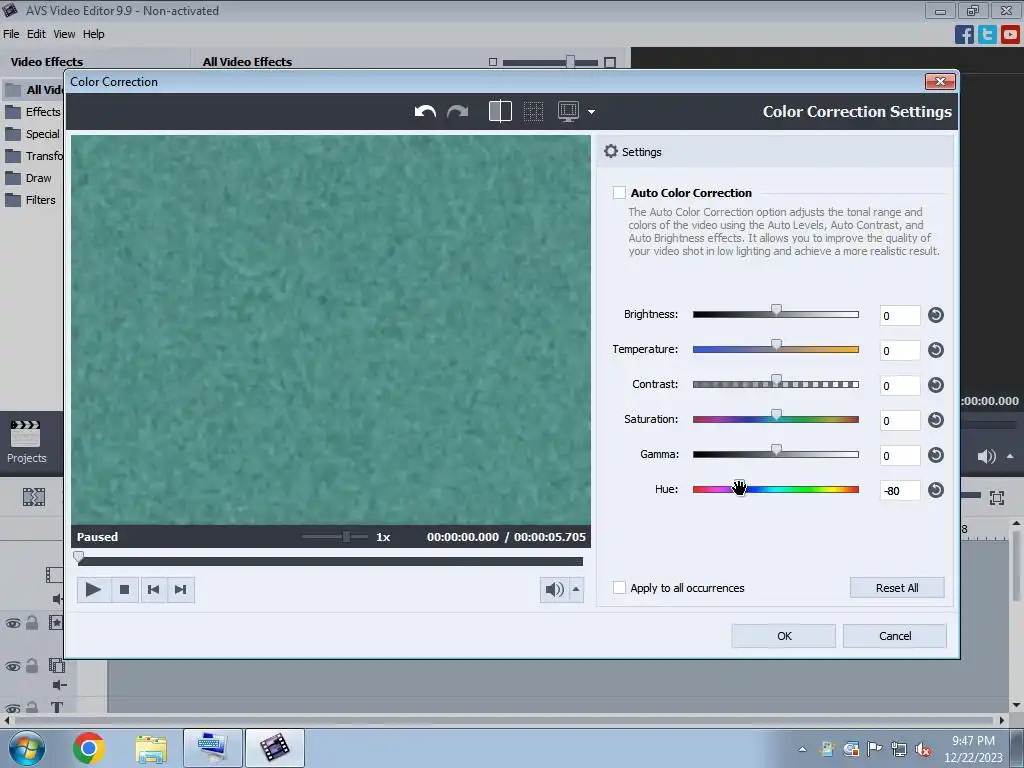This screenshot has height=768, width=1024.
Task: Toggle visibility eye of overlay track
Action: pos(12,667)
